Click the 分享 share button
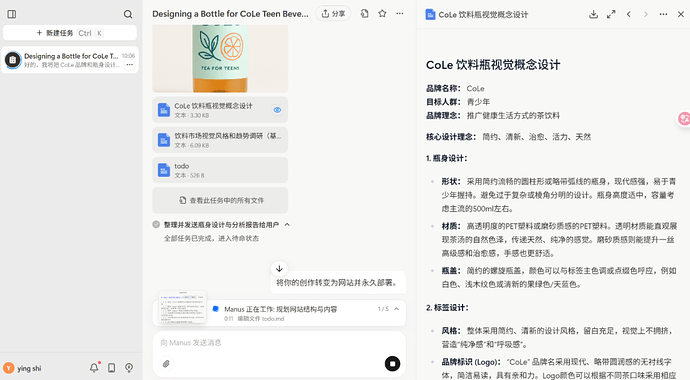 click(333, 14)
